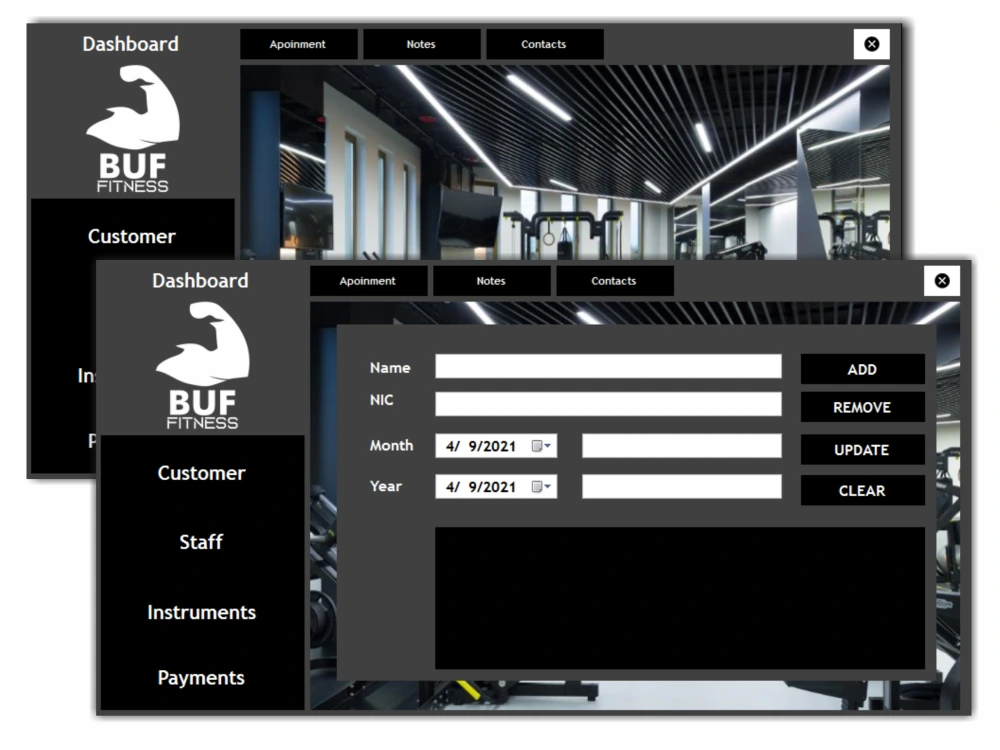Image resolution: width=1000 pixels, height=750 pixels.
Task: Open Notes tab in back window
Action: click(421, 44)
